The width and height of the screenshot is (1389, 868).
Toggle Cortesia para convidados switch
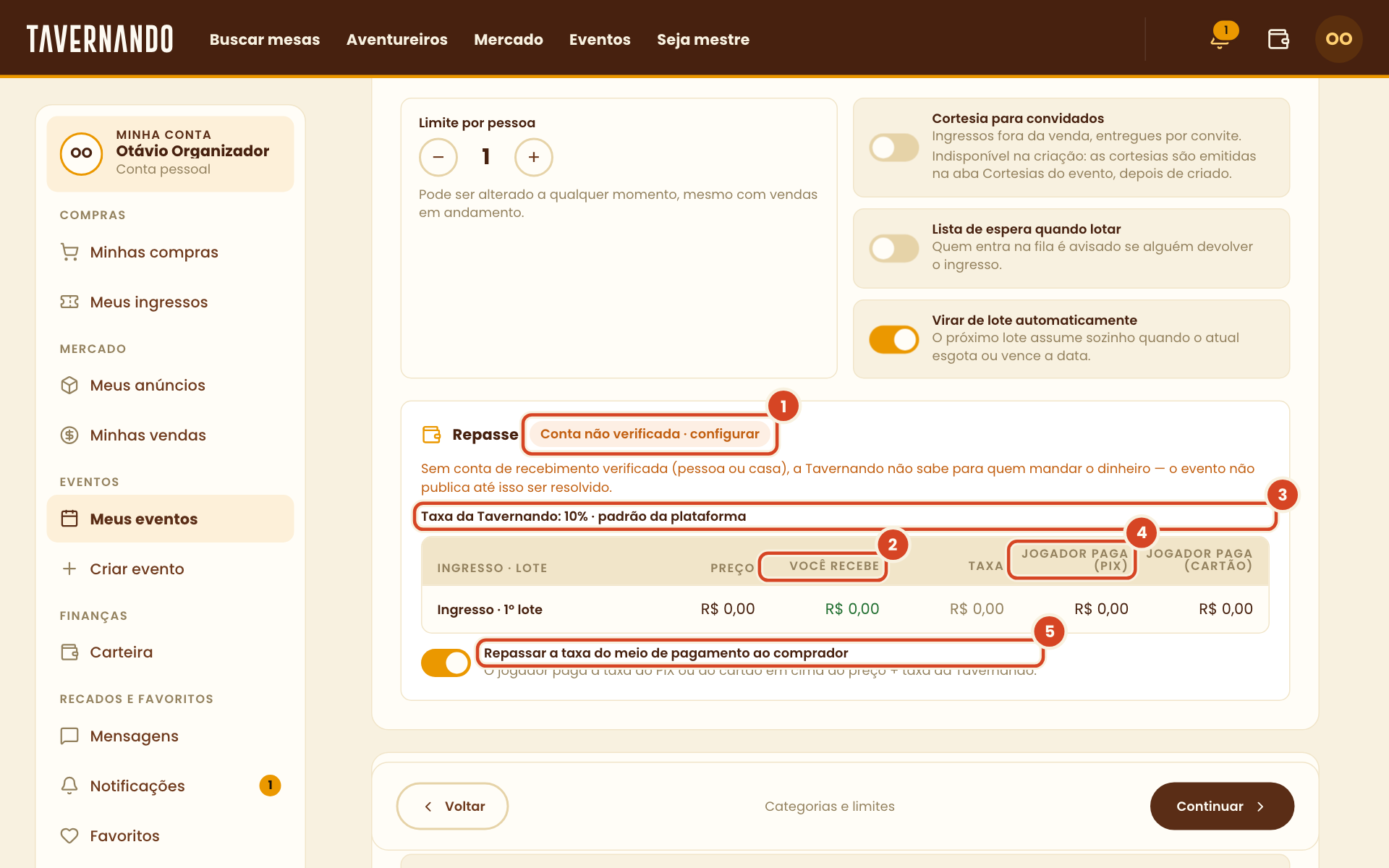pos(894,148)
